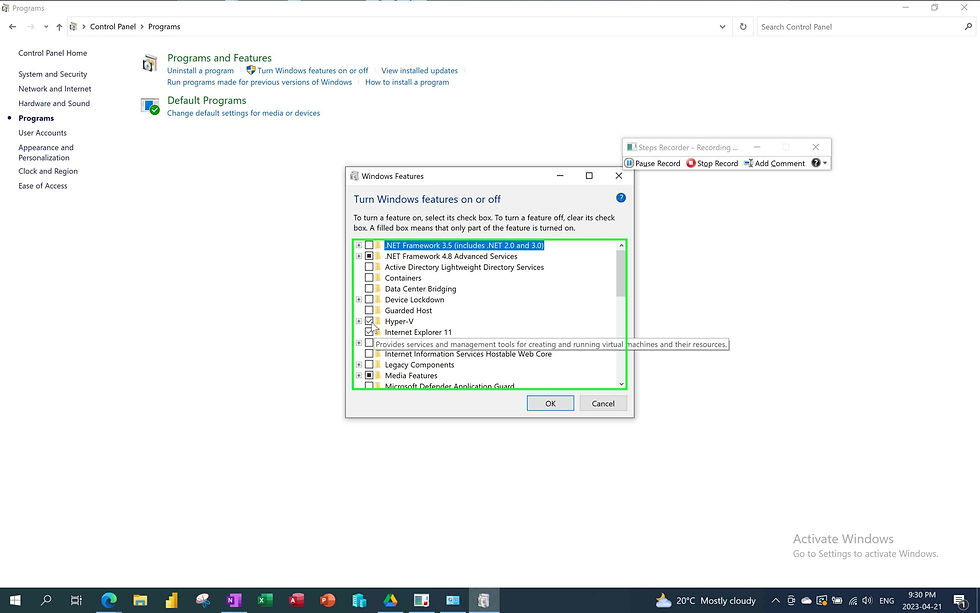Open Google Drive from the taskbar
980x613 pixels.
(x=390, y=601)
